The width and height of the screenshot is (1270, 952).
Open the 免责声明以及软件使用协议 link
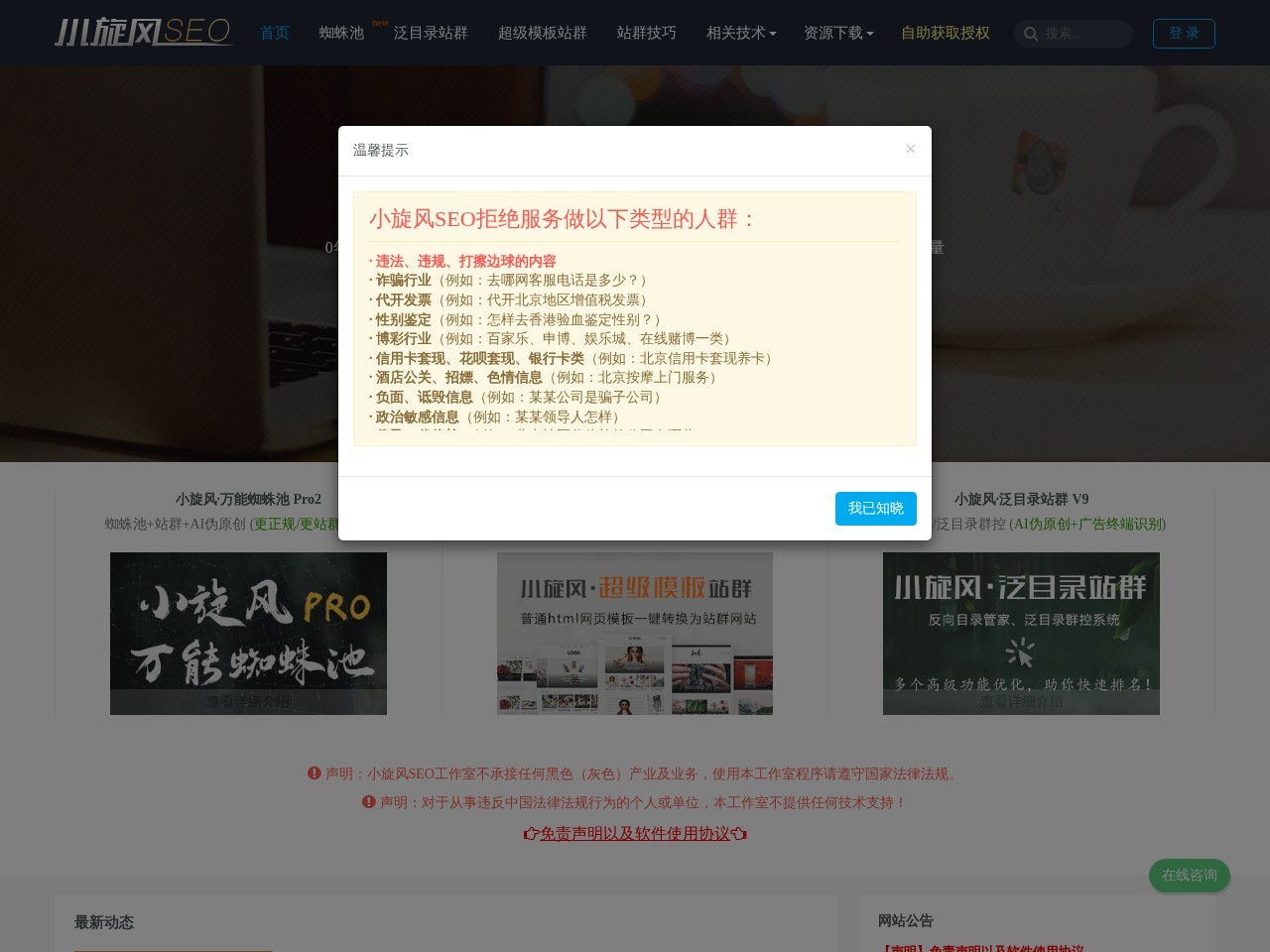(x=635, y=834)
